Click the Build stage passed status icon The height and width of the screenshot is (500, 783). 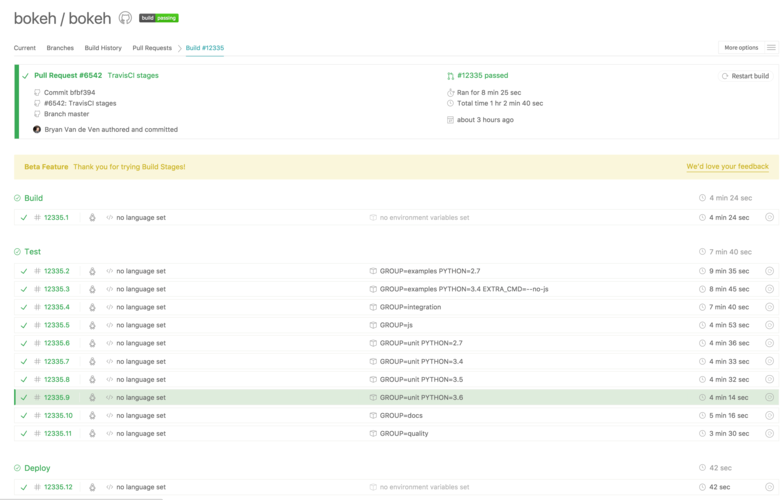[x=17, y=198]
